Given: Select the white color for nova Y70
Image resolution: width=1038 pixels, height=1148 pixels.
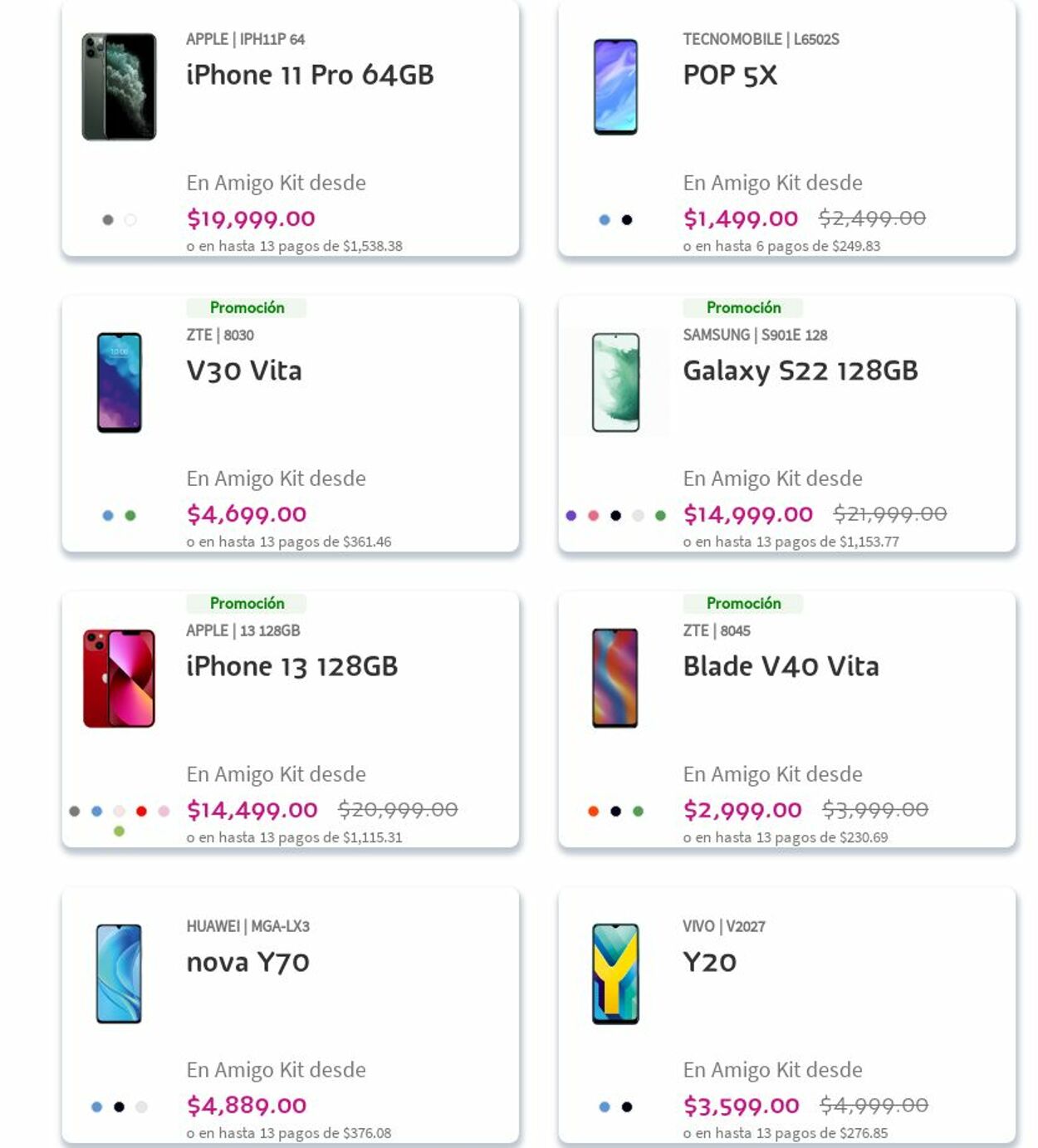Looking at the screenshot, I should click(141, 1107).
